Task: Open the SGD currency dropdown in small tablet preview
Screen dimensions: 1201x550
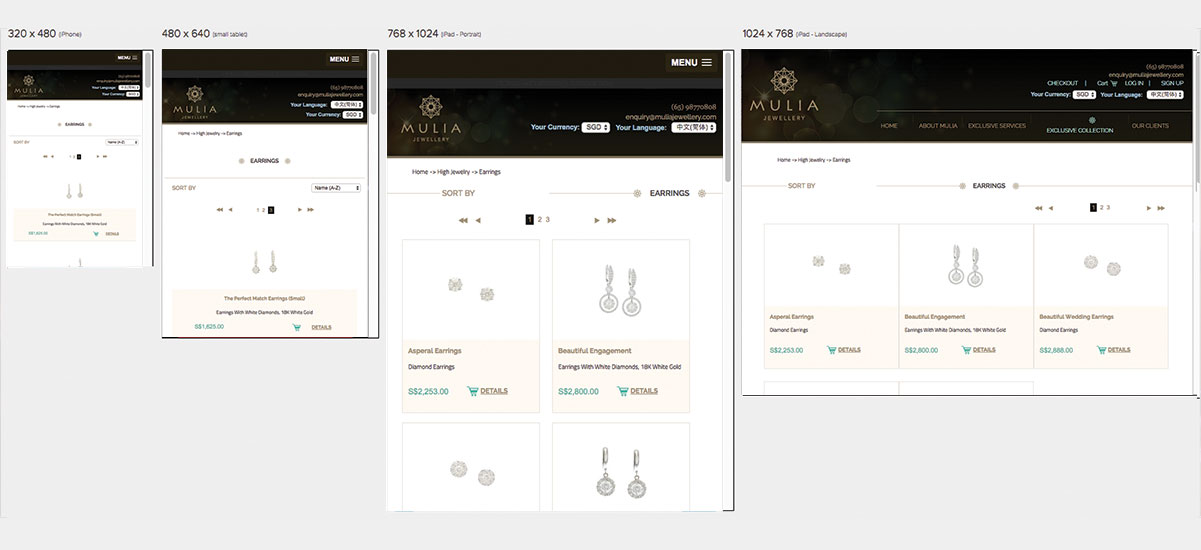Action: [353, 115]
